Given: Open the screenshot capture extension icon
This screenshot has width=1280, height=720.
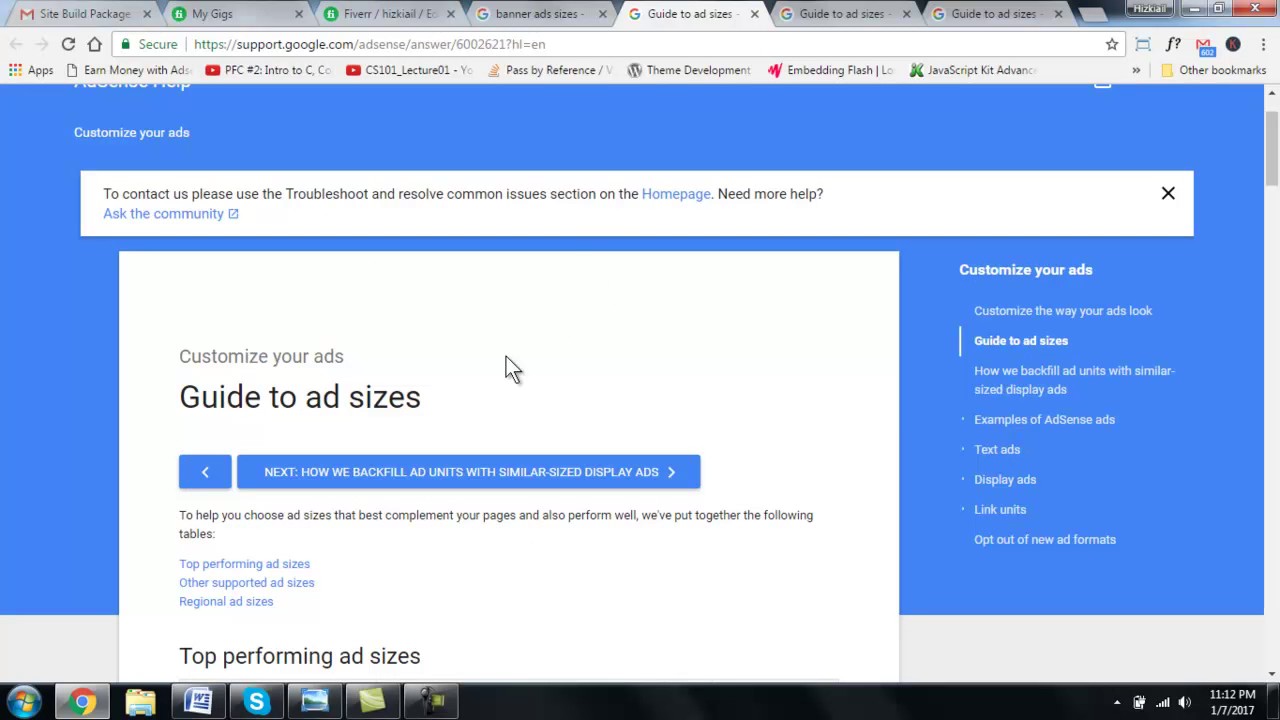Looking at the screenshot, I should (1143, 44).
